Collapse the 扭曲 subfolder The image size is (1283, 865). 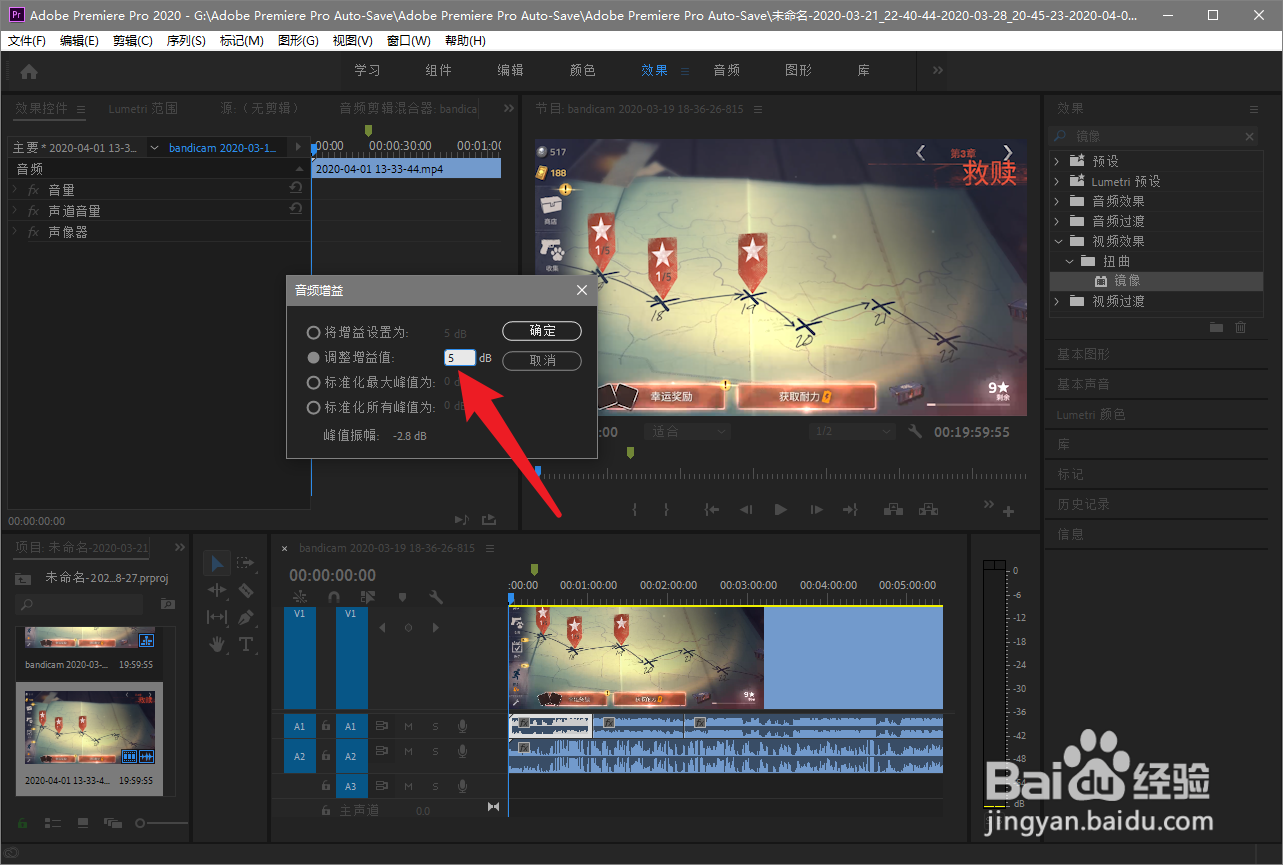pyautogui.click(x=1071, y=261)
